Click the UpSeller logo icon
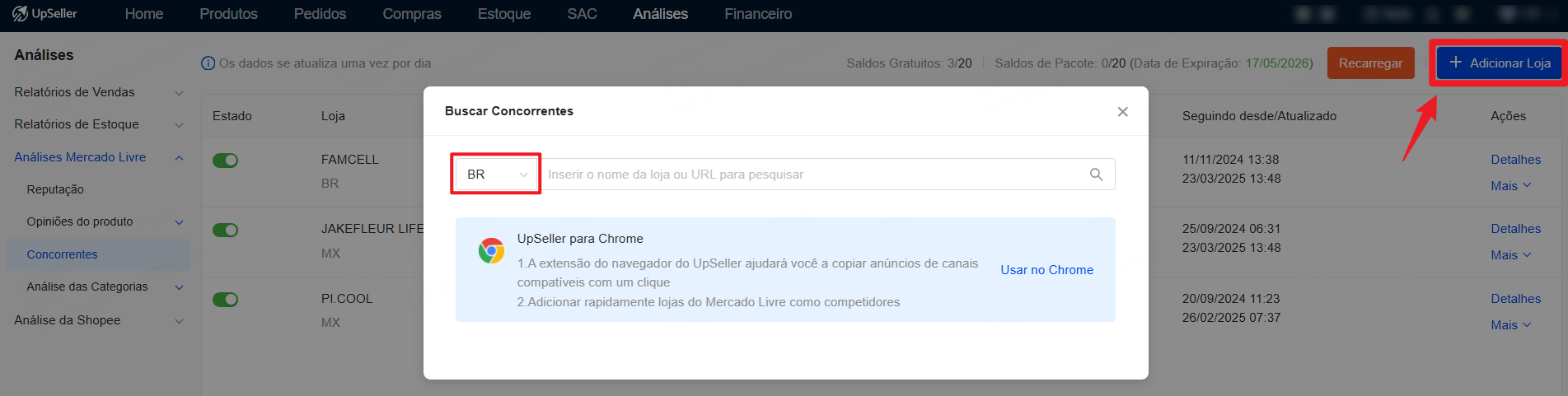1568x396 pixels. pos(20,14)
